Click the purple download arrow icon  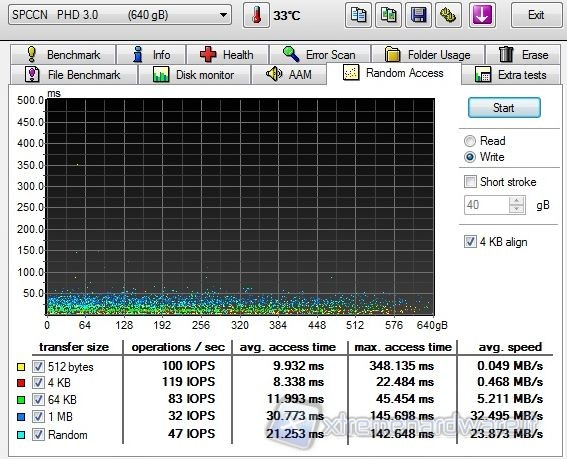tap(482, 15)
